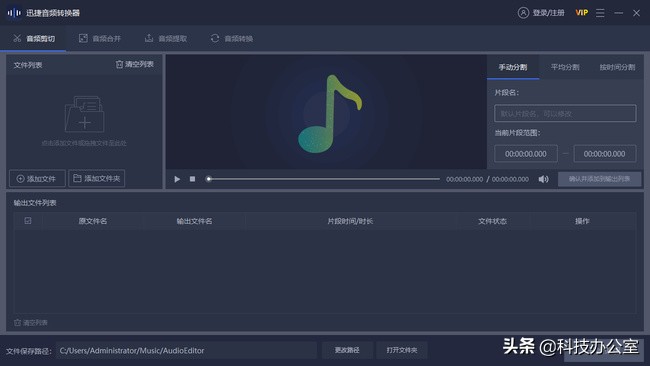The height and width of the screenshot is (366, 650).
Task: Click the VIP icon
Action: pos(582,12)
